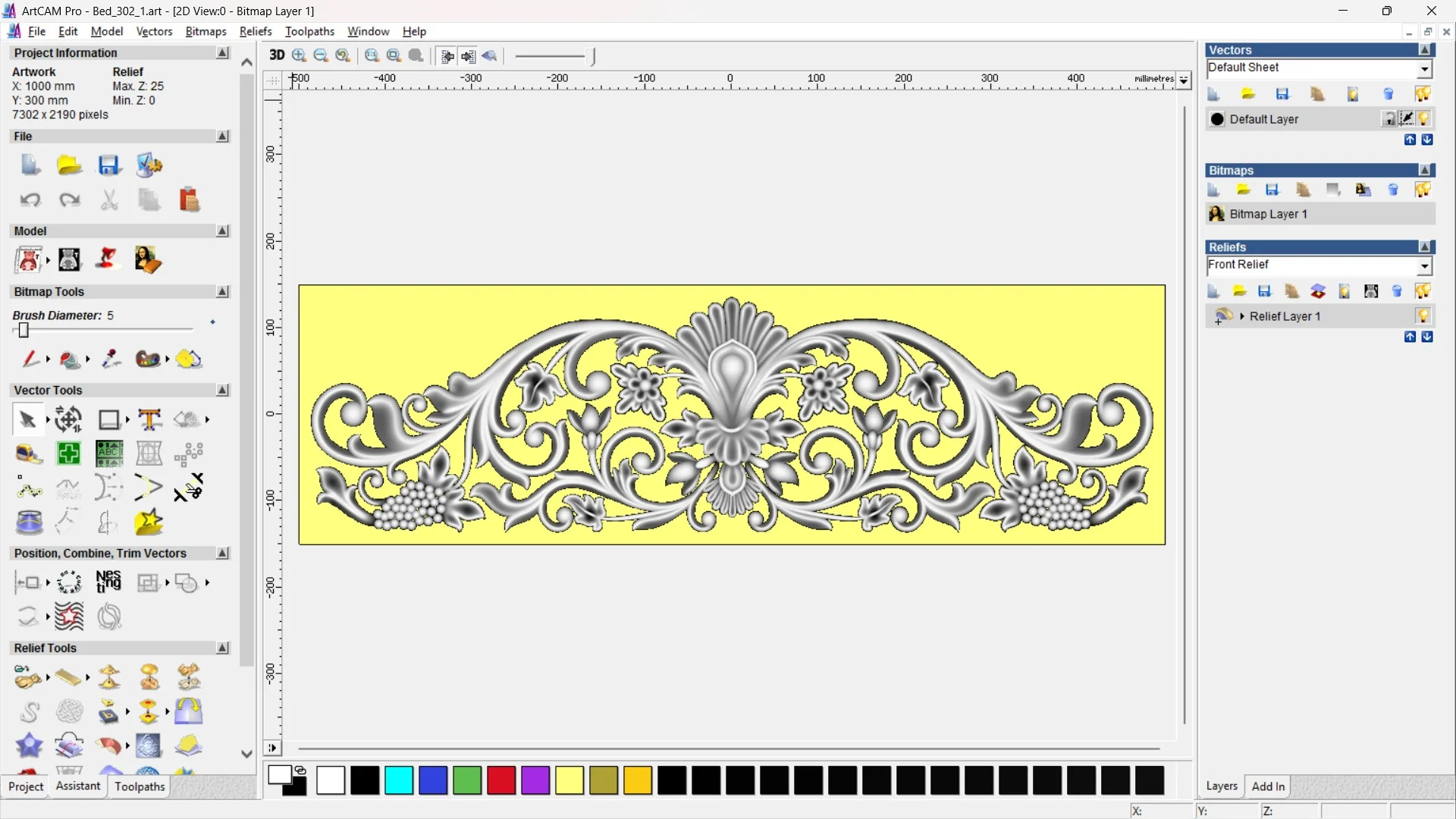Select the Create Vector Text tool
Screen dimensions: 1456x819
[x=149, y=419]
